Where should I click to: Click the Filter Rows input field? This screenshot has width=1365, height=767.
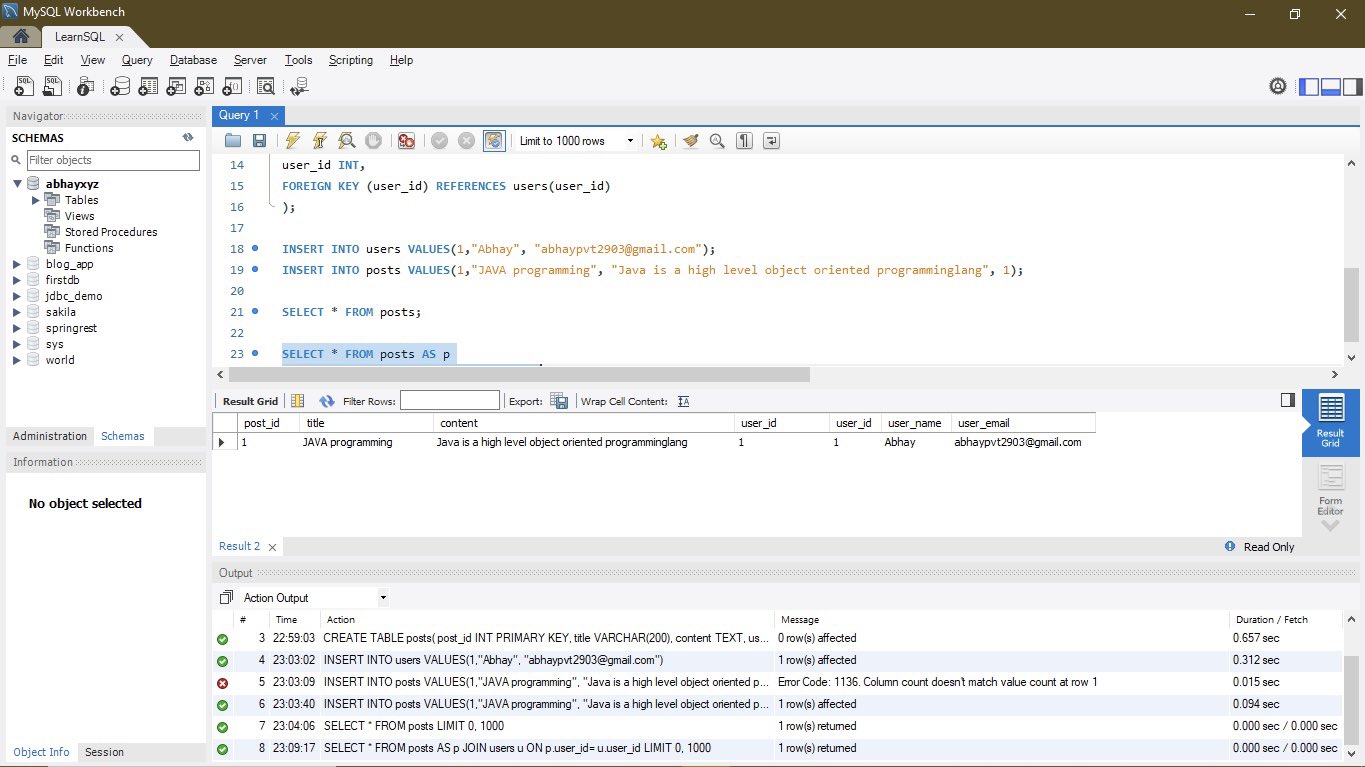tap(449, 401)
